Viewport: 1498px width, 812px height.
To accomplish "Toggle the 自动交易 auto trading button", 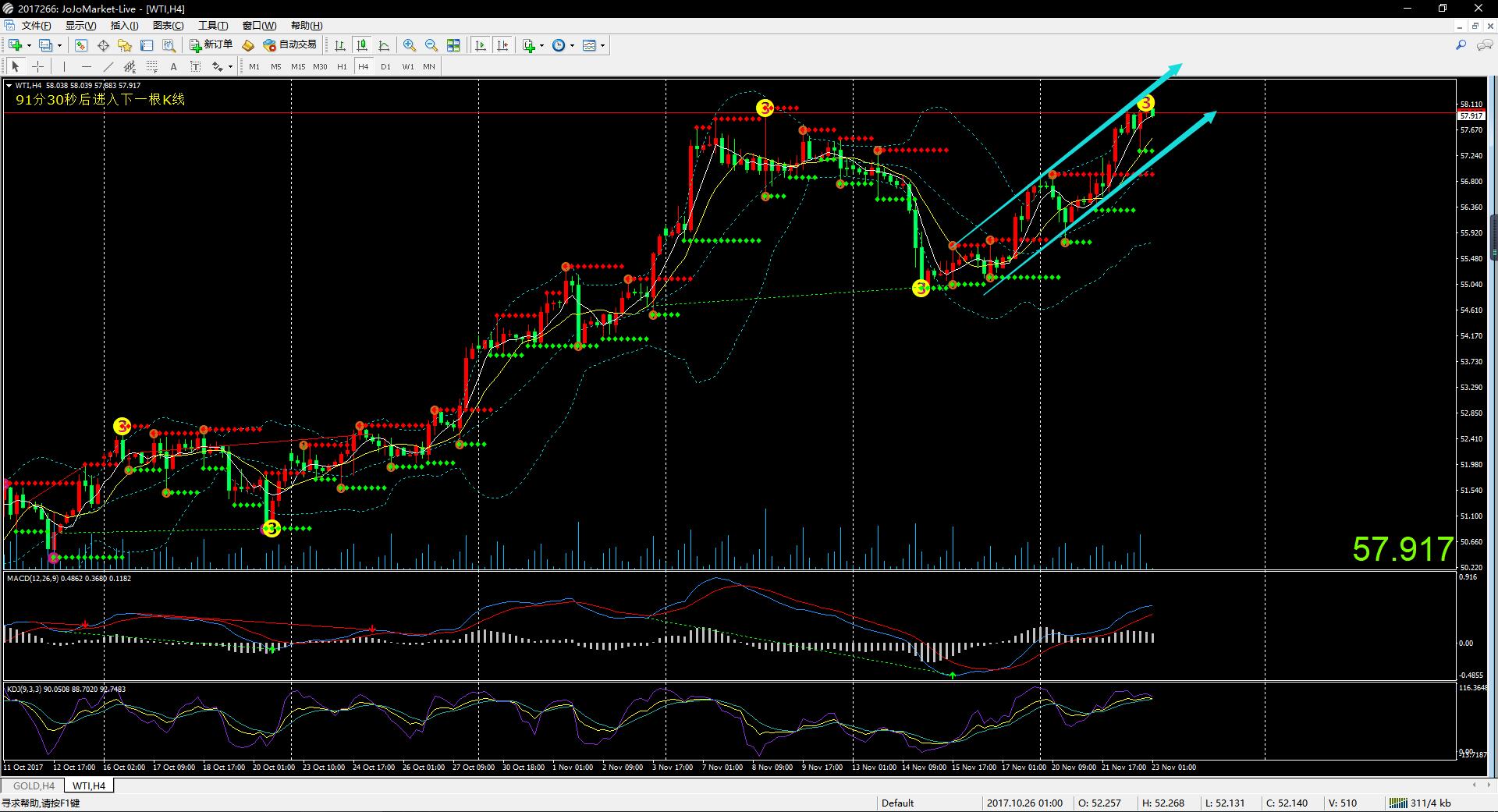I will tap(290, 45).
